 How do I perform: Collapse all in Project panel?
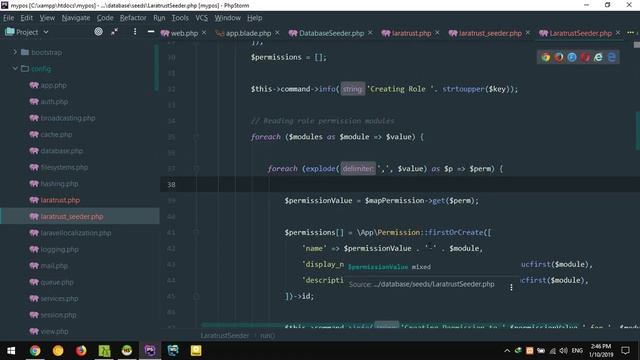click(115, 31)
